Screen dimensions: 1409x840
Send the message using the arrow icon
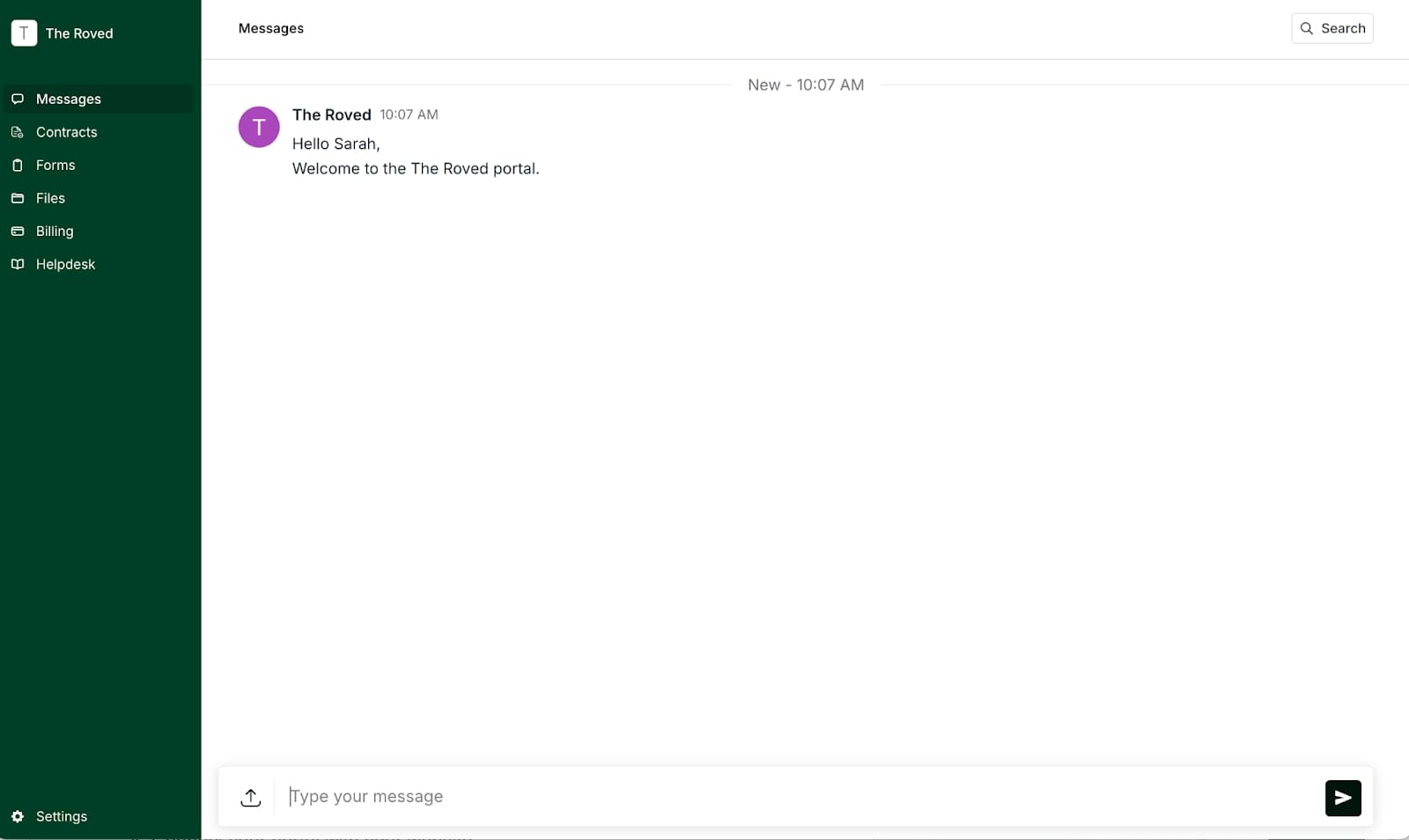click(1342, 798)
